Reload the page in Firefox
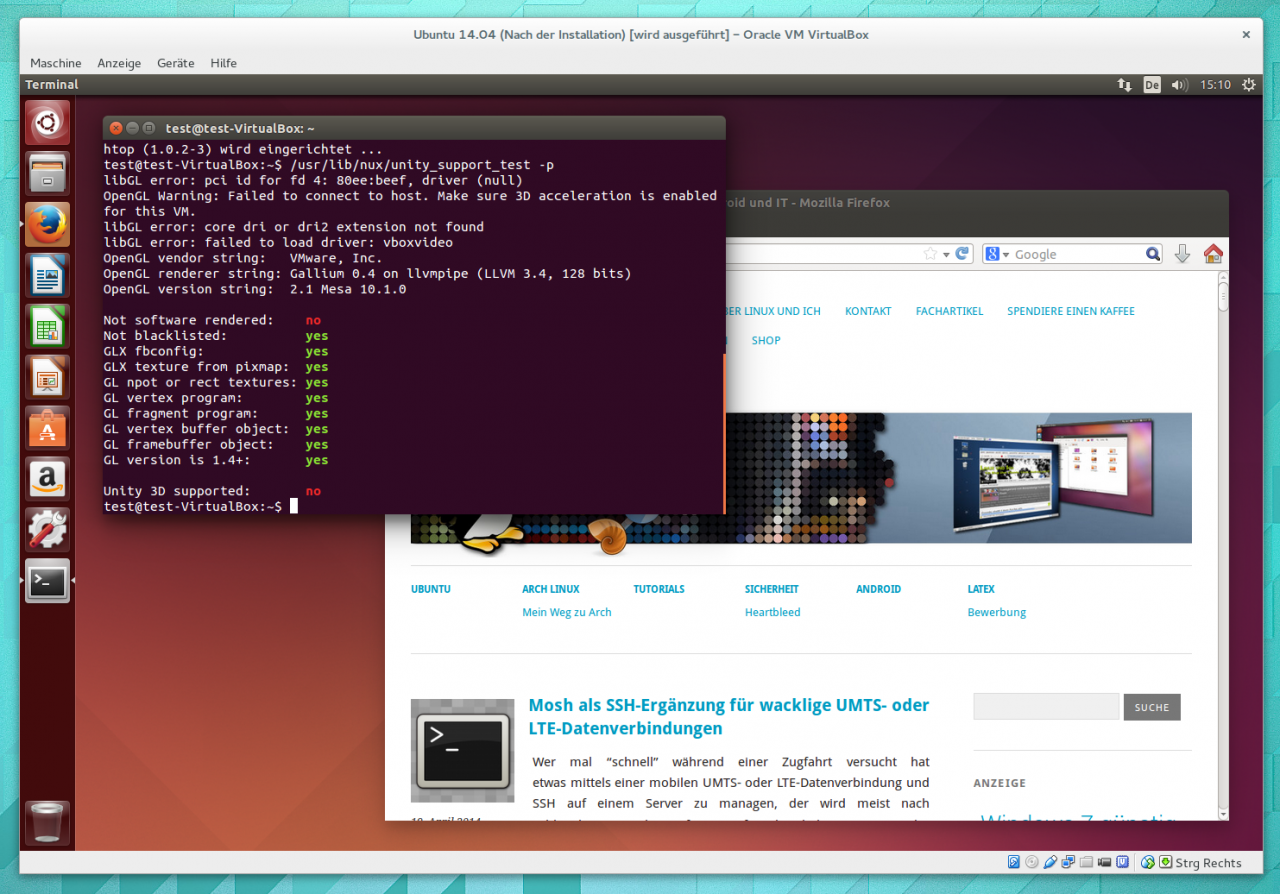The width and height of the screenshot is (1280, 894). 962,254
